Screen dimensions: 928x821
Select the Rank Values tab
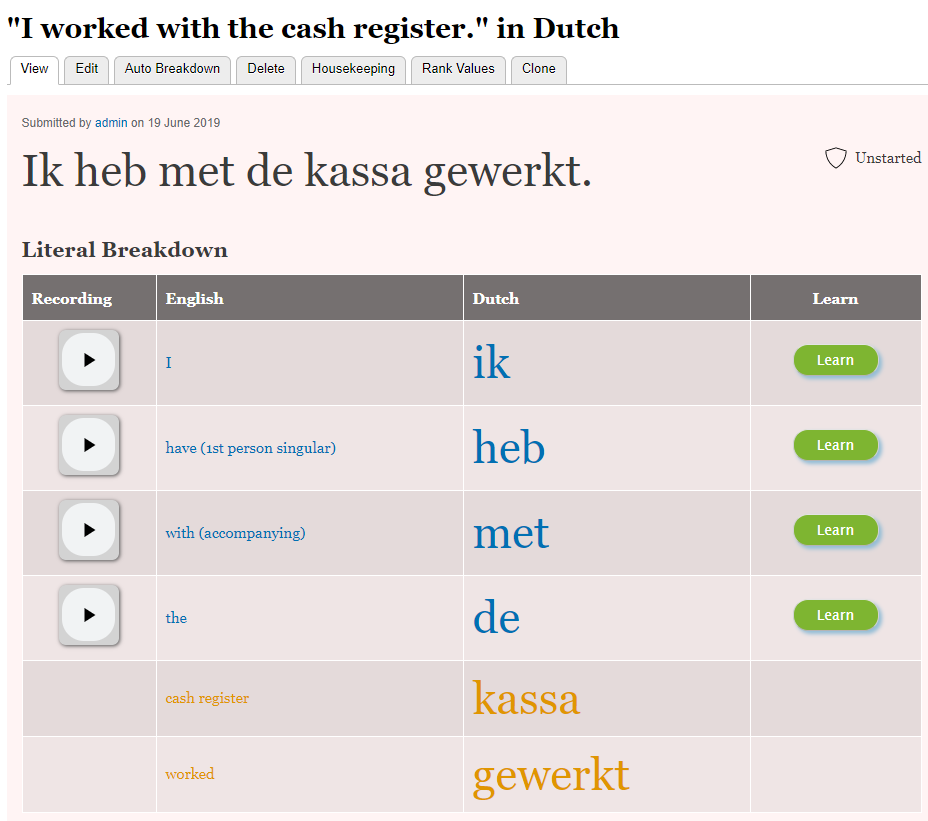pos(458,69)
